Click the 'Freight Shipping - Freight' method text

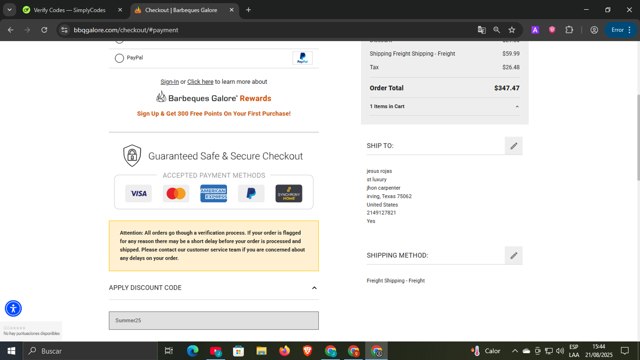coord(396,281)
